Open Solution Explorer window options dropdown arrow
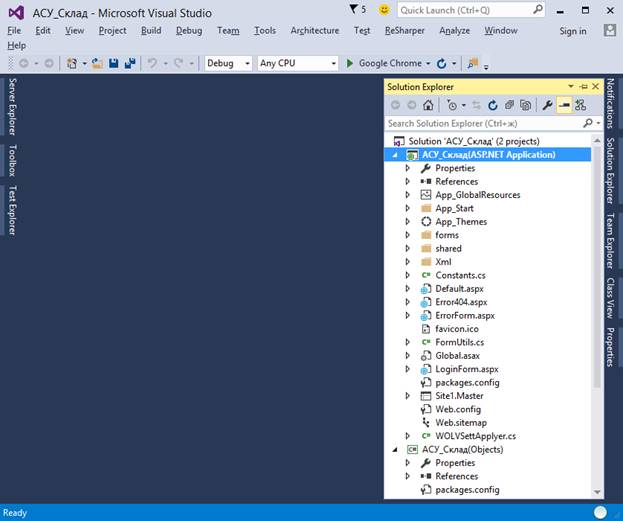 tap(571, 86)
